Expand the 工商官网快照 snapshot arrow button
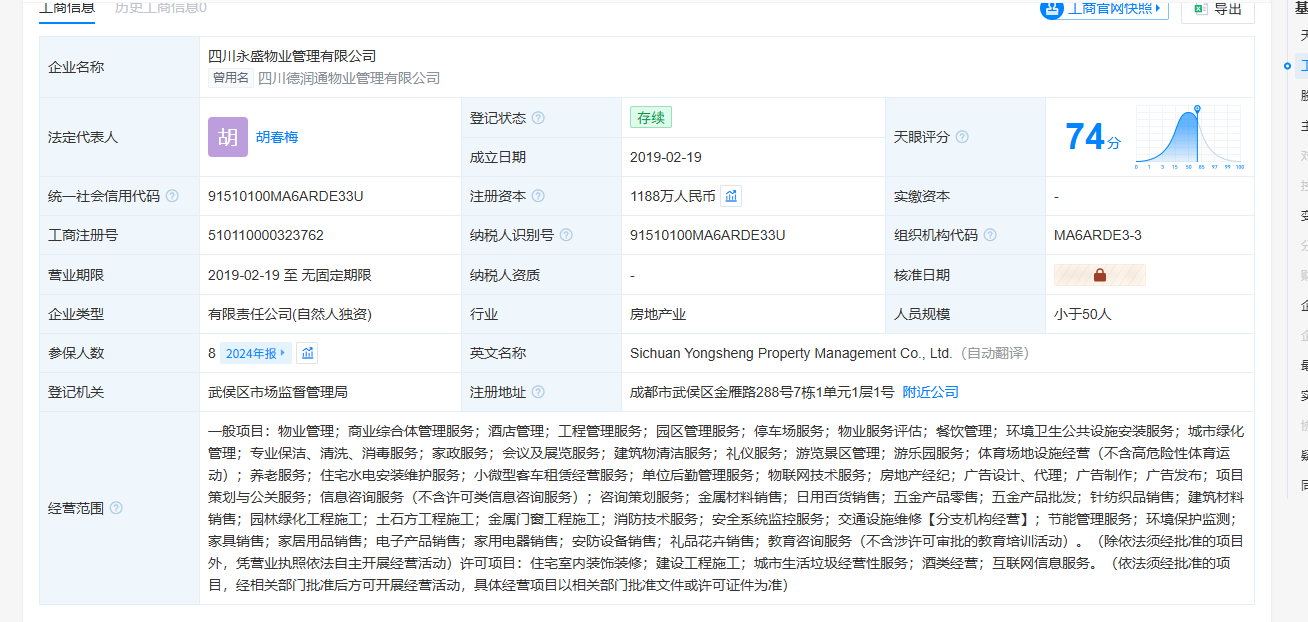The image size is (1308, 622). (x=1158, y=9)
